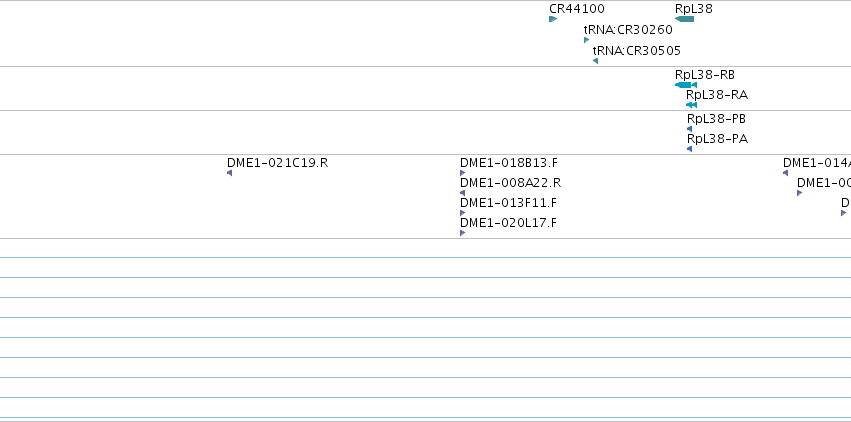Image resolution: width=851 pixels, height=422 pixels.
Task: Click the RpL38-RB transcript glyph
Action: point(686,85)
